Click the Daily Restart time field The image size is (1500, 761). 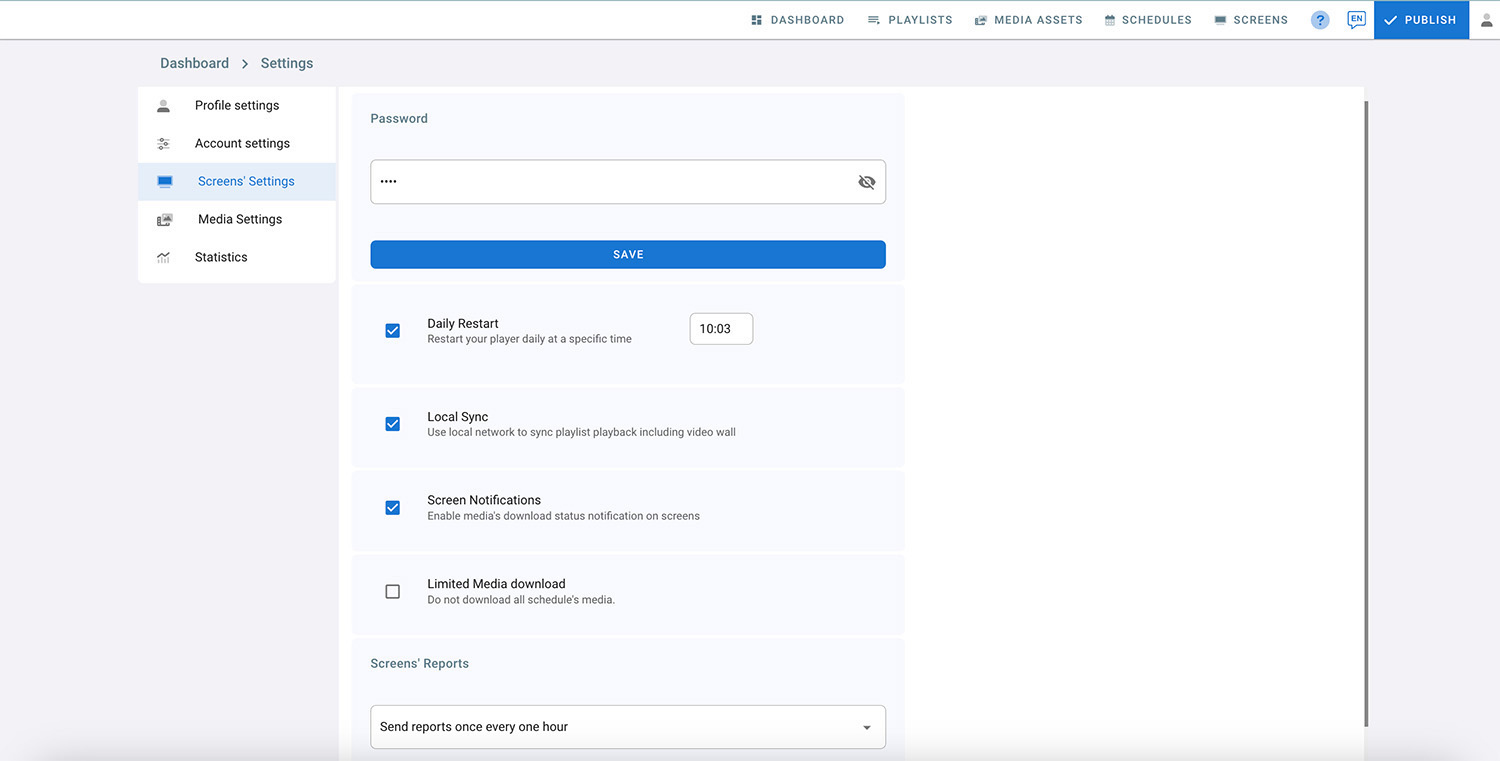pyautogui.click(x=721, y=329)
